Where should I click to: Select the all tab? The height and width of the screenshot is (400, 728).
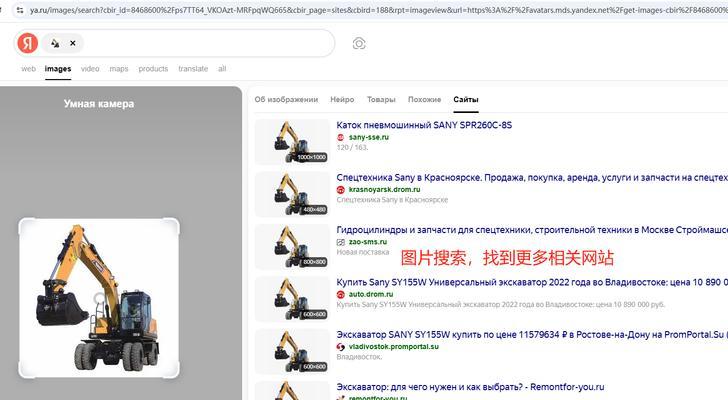pos(222,69)
